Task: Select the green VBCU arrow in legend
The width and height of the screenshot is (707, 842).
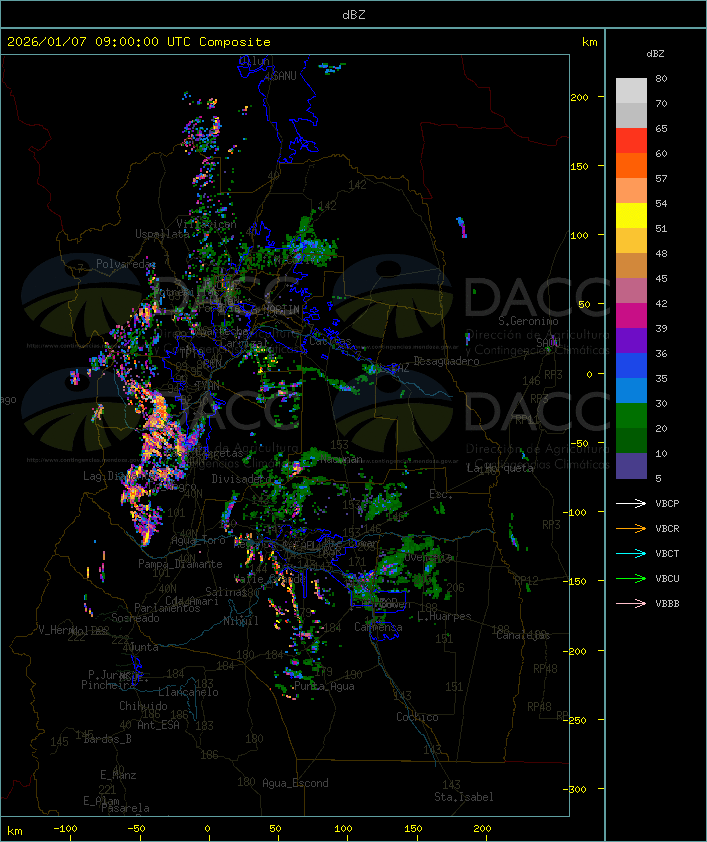Action: (x=631, y=578)
